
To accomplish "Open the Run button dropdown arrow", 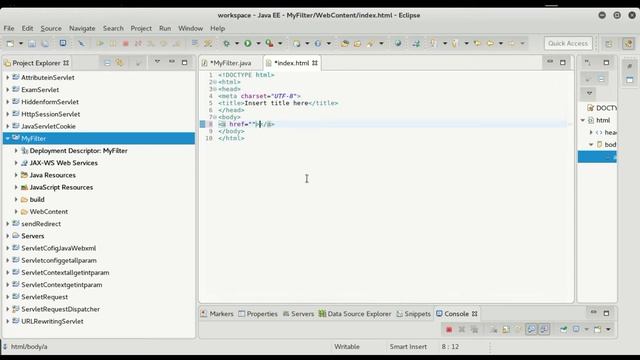I will pyautogui.click(x=258, y=43).
